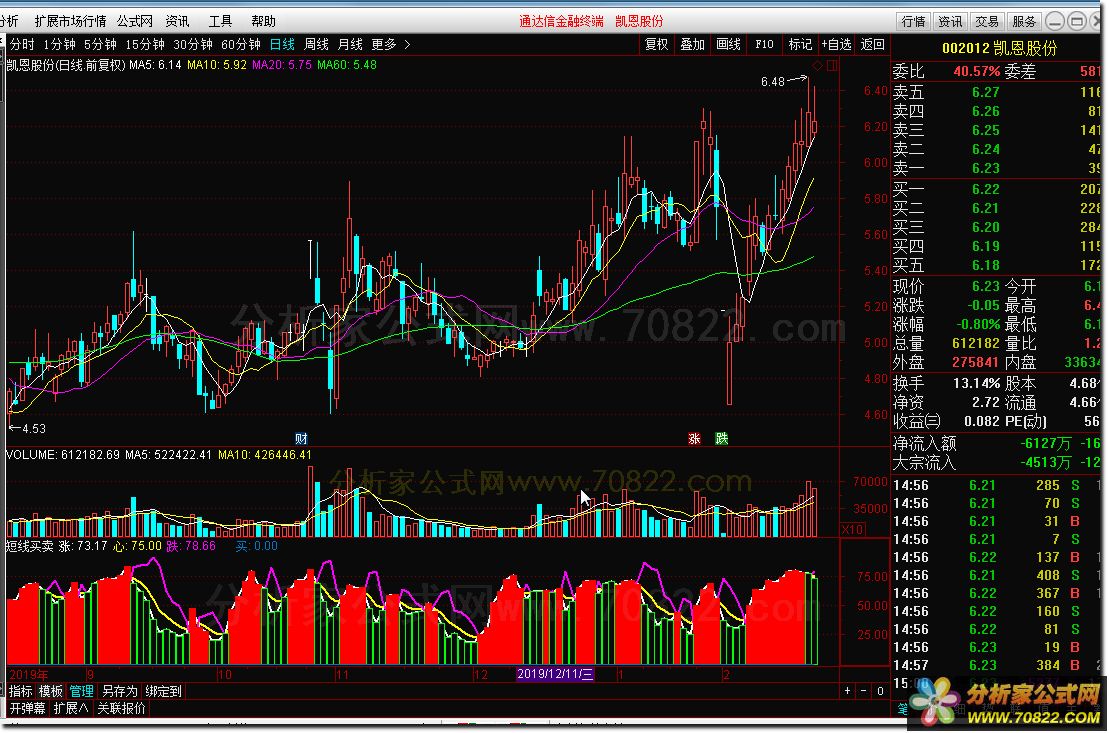The width and height of the screenshot is (1109, 733).
Task: Open the 公式网 menu
Action: point(135,21)
